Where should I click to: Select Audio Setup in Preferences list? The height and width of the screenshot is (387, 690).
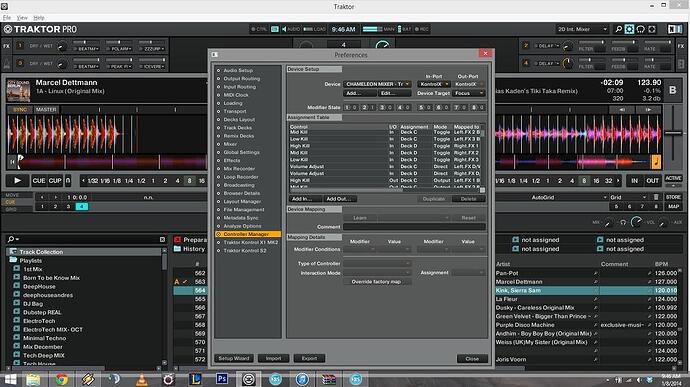pos(238,70)
